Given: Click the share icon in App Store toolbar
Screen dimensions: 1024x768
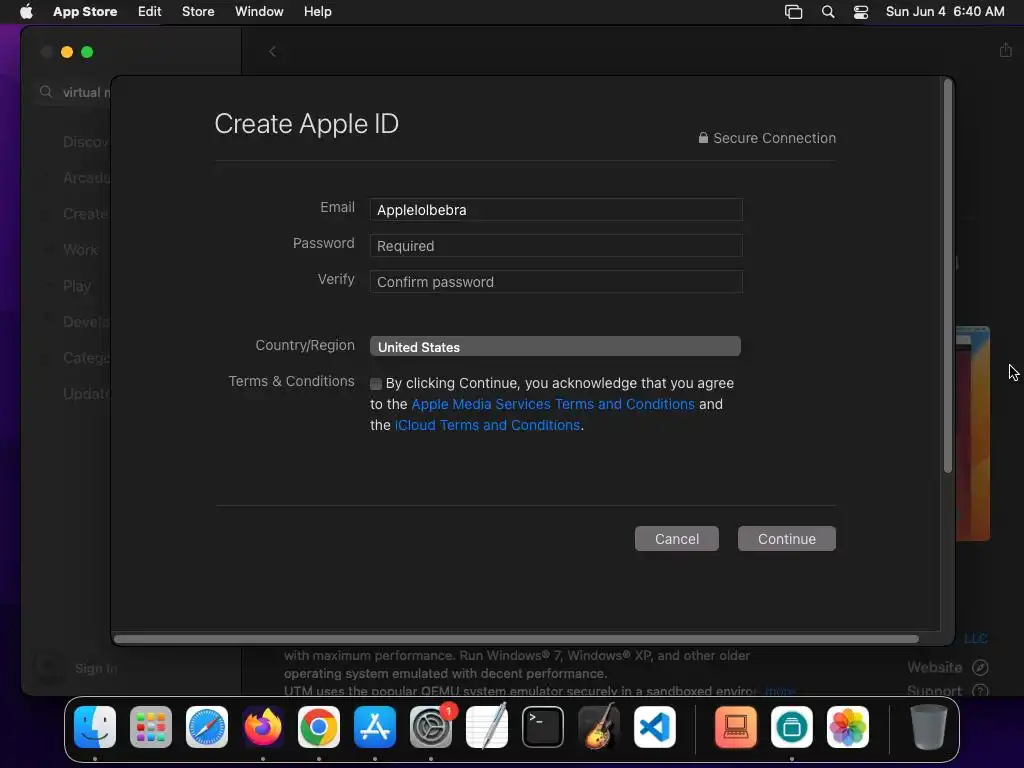Looking at the screenshot, I should (1006, 50).
